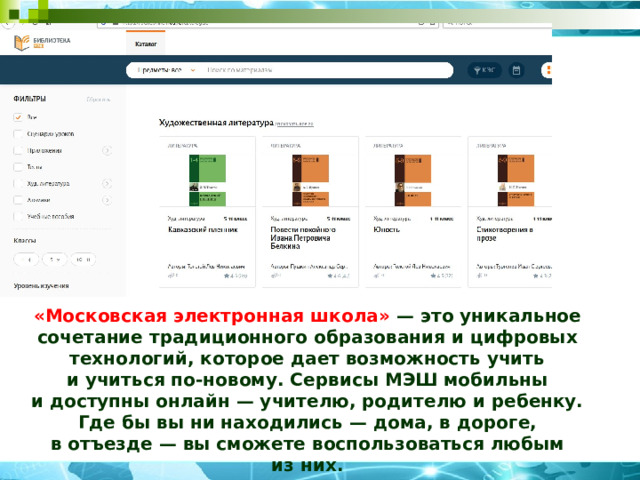
Task: Check the Тесты filter checkbox
Action: [x=18, y=167]
